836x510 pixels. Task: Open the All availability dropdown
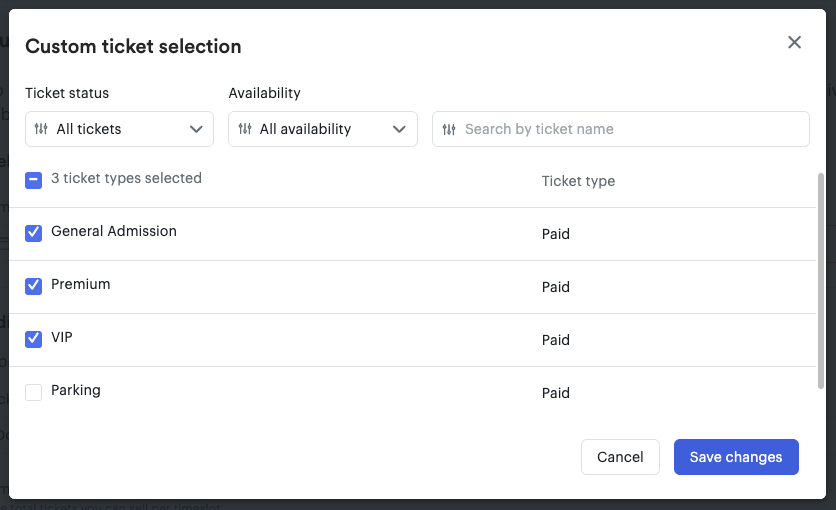pyautogui.click(x=323, y=129)
